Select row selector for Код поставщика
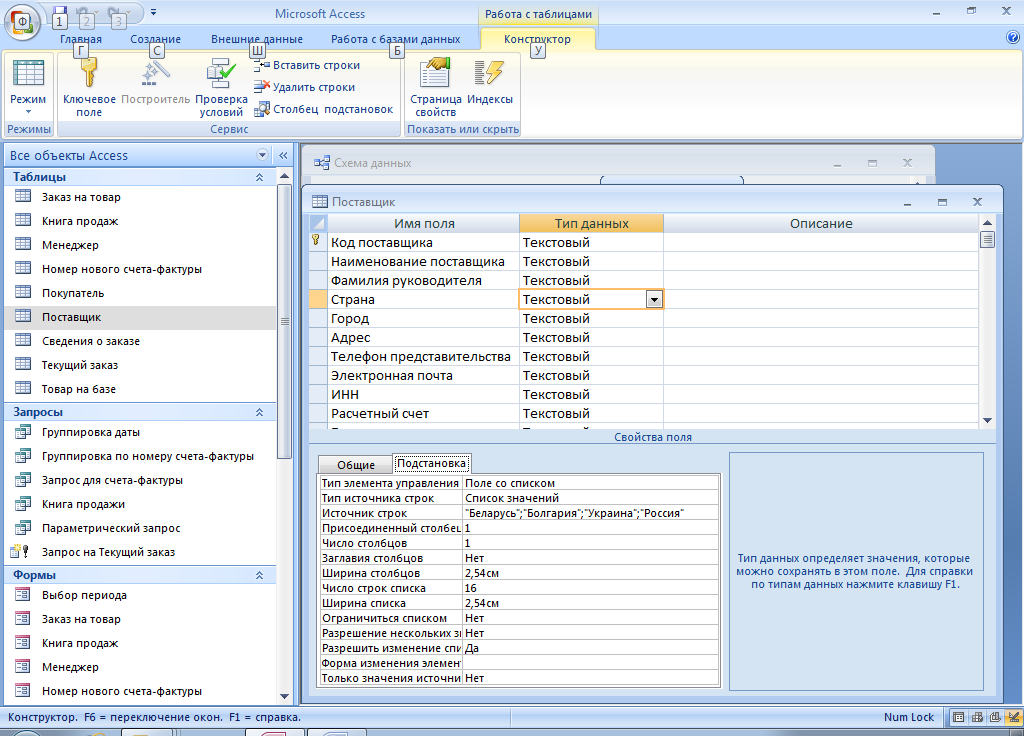The height and width of the screenshot is (736, 1024). pos(318,242)
